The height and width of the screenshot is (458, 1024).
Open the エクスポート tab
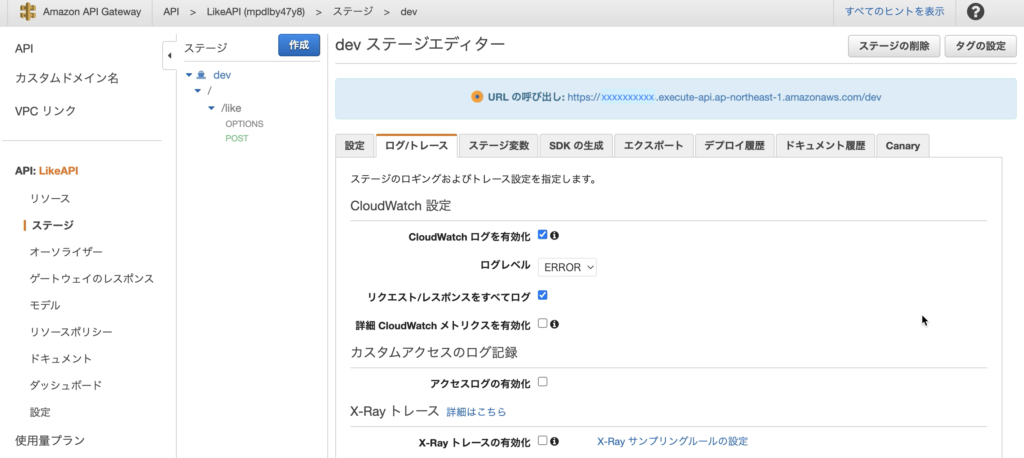[x=654, y=146]
